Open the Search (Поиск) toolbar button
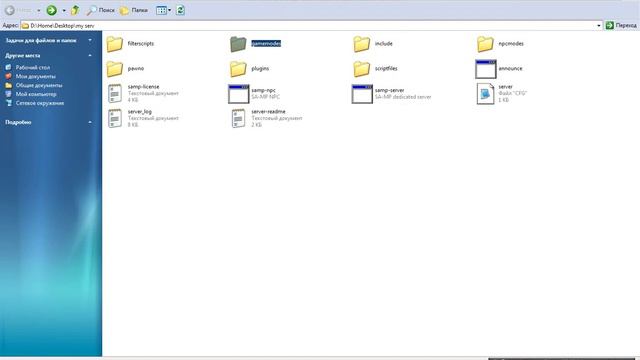Viewport: 640px width, 360px height. point(101,10)
